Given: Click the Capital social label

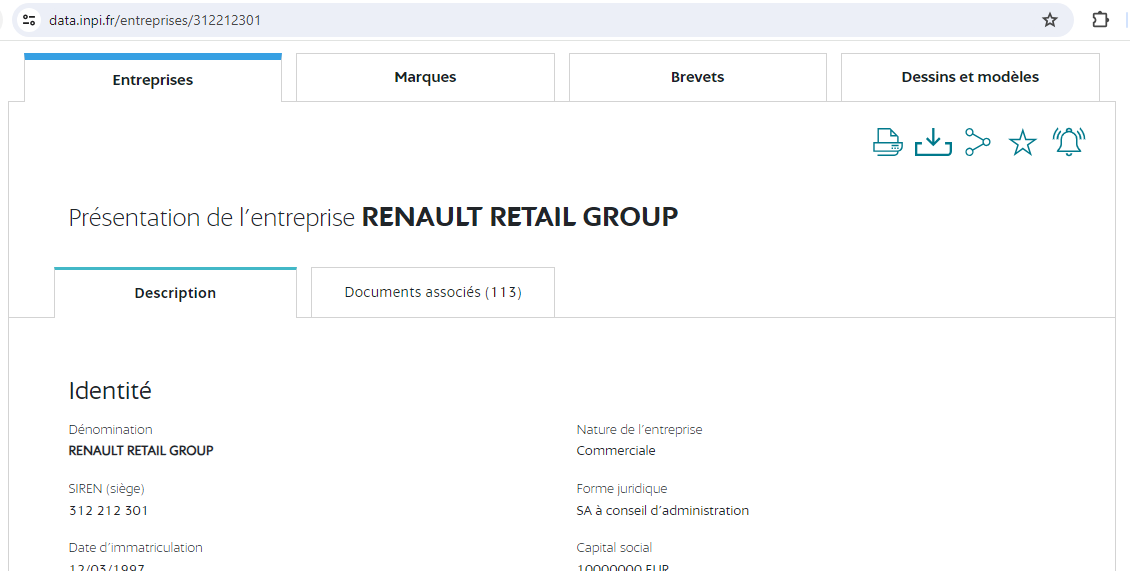Looking at the screenshot, I should pos(614,548).
